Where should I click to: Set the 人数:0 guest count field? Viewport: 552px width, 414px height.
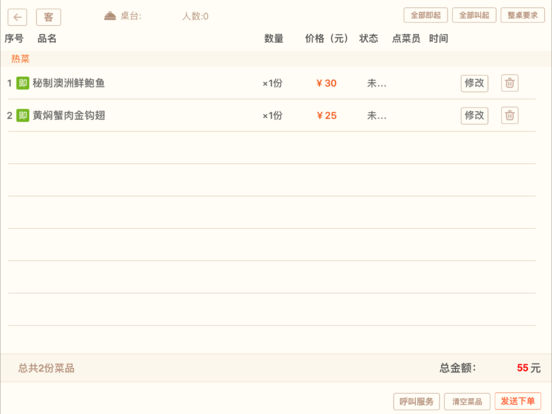pos(195,16)
